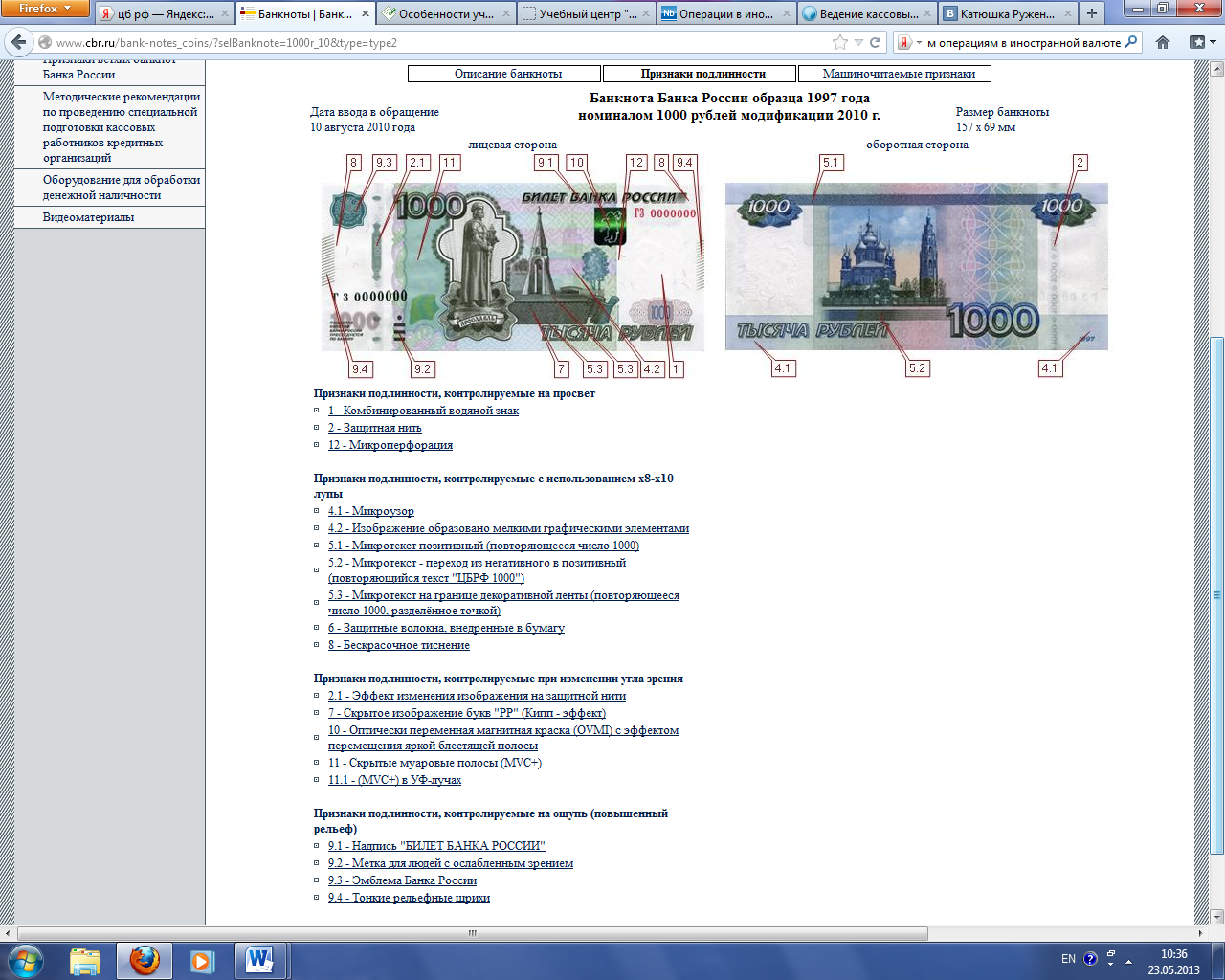The width and height of the screenshot is (1225, 980).
Task: Click the Firefox back arrow button
Action: [x=18, y=43]
